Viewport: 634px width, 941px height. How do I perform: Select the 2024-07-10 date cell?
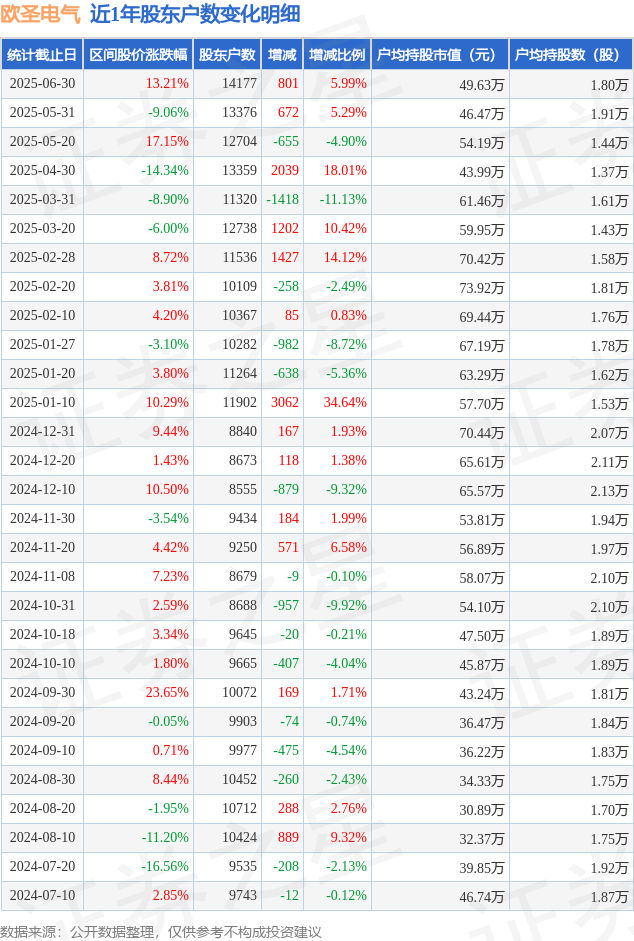click(42, 895)
